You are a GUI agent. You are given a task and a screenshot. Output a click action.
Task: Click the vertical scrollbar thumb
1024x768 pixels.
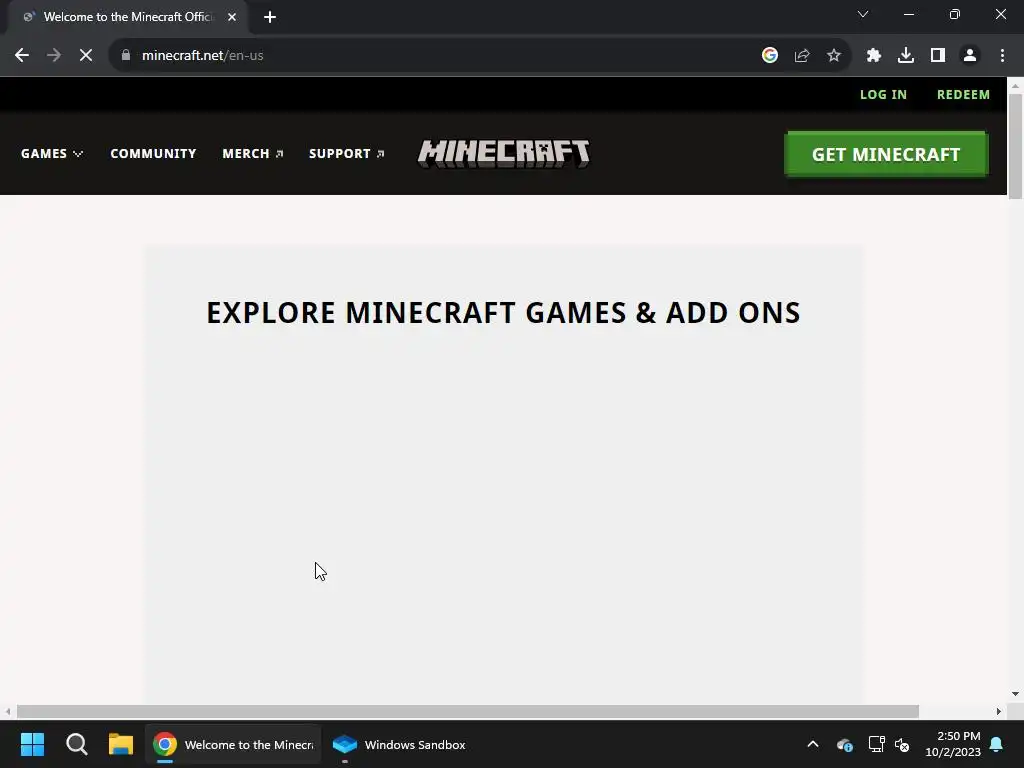(1015, 146)
